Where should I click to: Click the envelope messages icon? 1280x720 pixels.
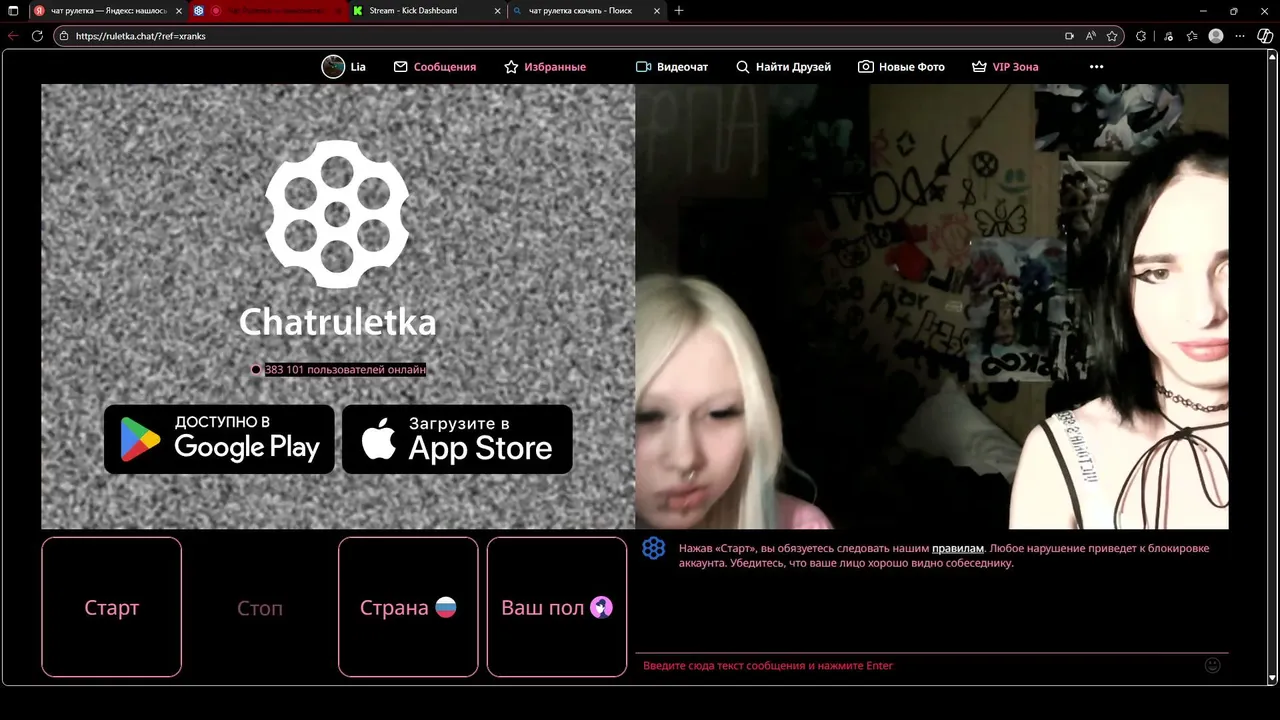tap(401, 67)
